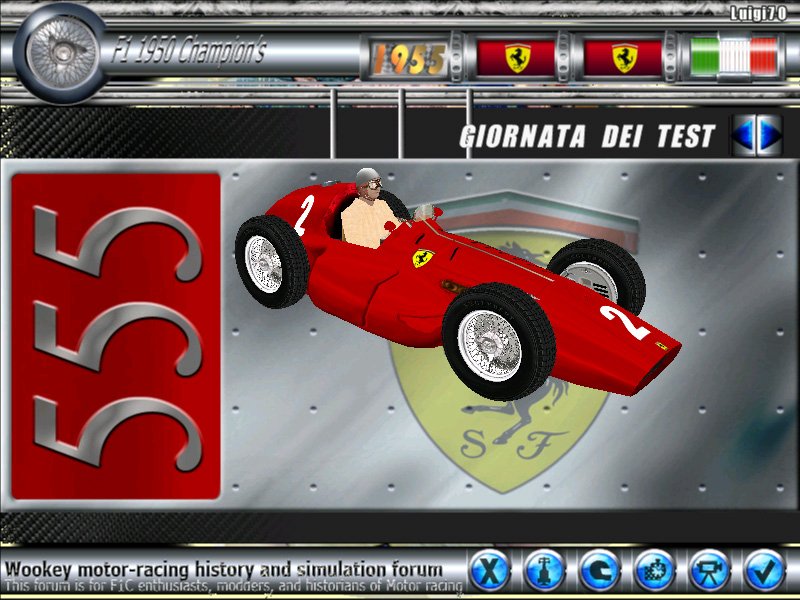Open the driver helmet icon
This screenshot has height=600, width=800.
599,570
